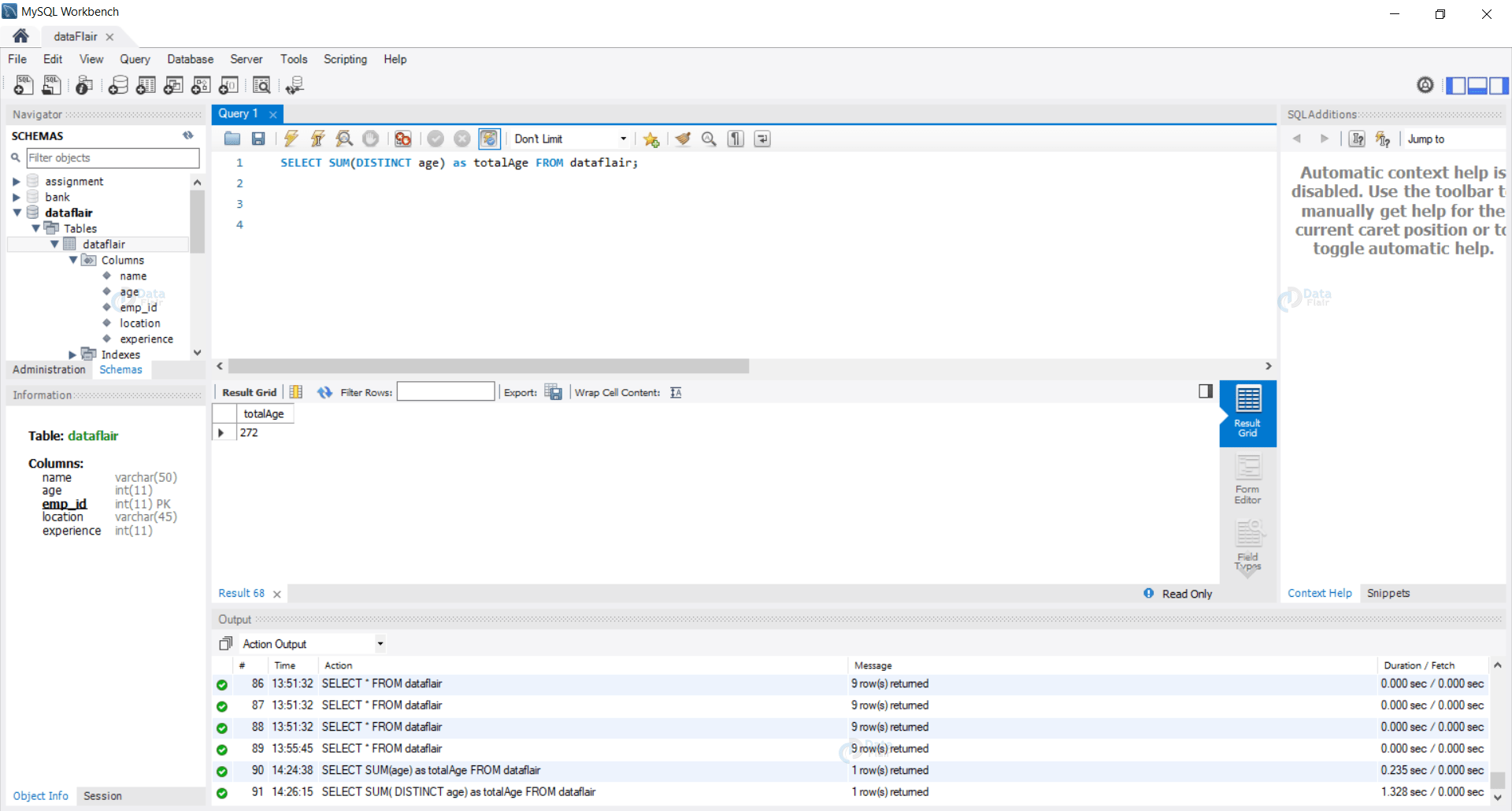Open the Query menu
The width and height of the screenshot is (1512, 811).
coord(135,59)
